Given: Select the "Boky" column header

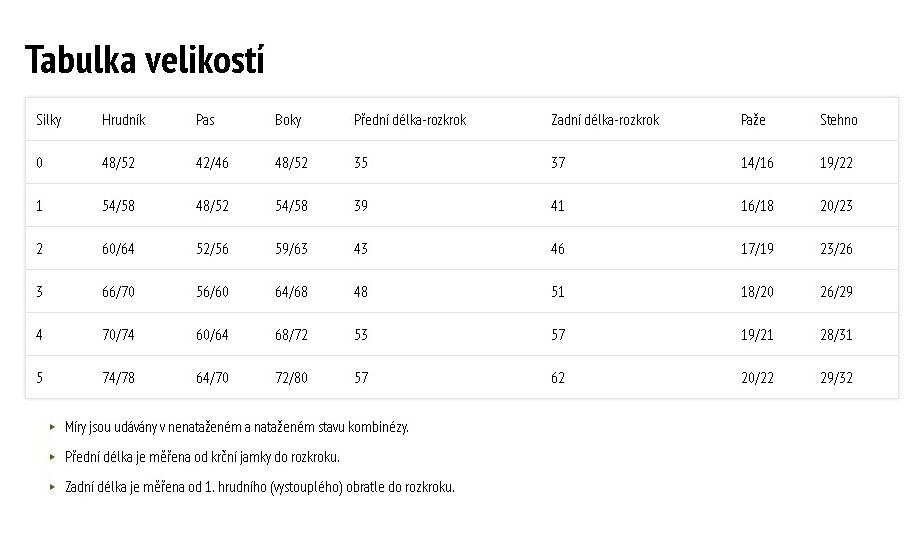Looking at the screenshot, I should pos(288,120).
